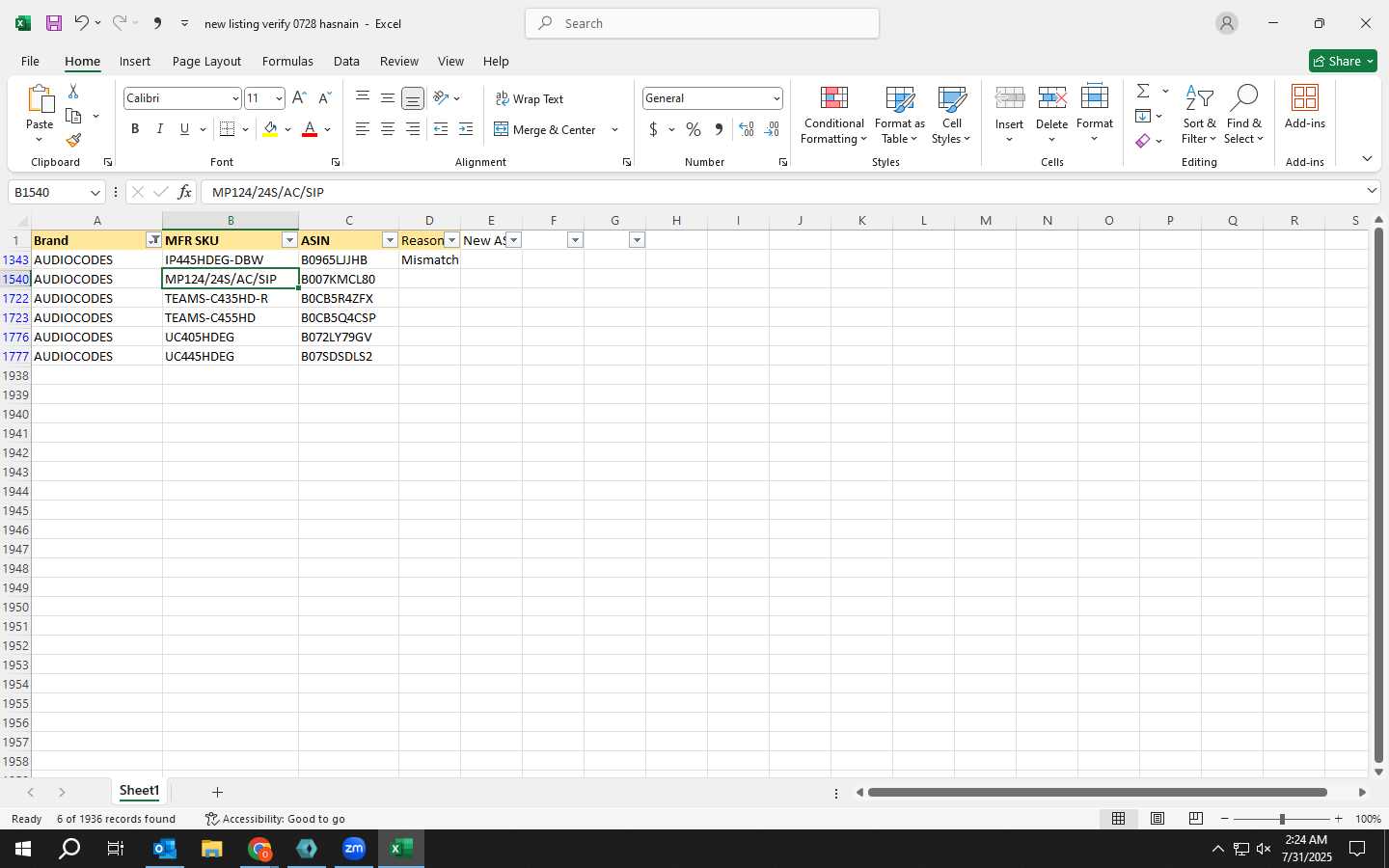The width and height of the screenshot is (1389, 868).
Task: Toggle Bold formatting
Action: pos(135,129)
